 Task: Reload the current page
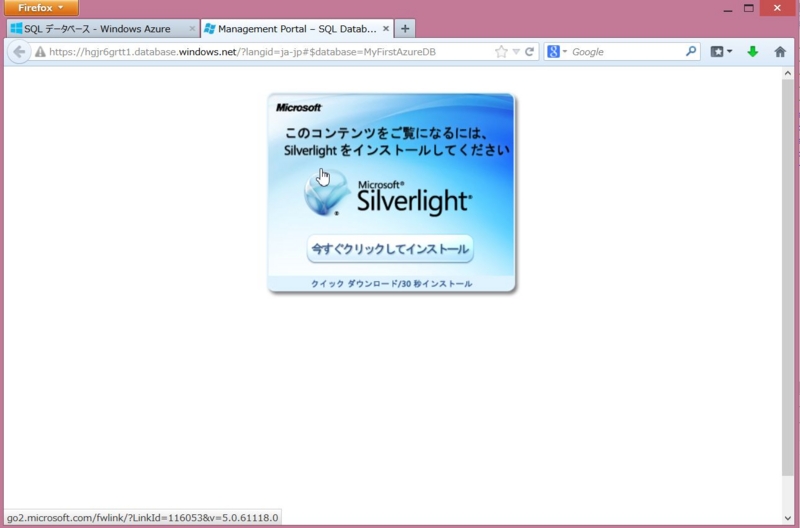[x=530, y=52]
